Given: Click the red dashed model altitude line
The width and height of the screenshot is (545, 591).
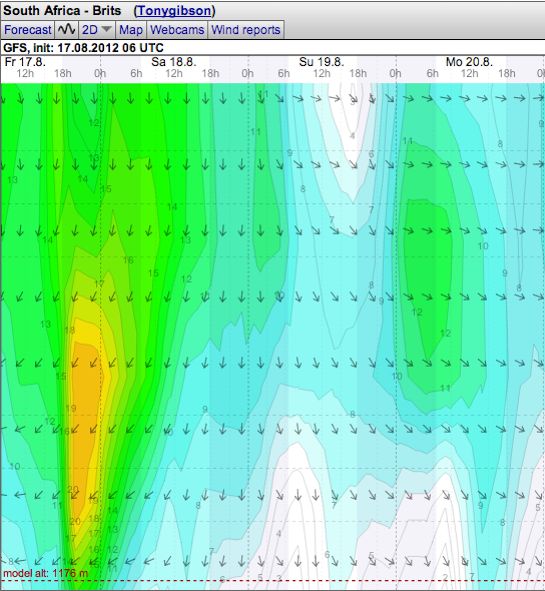Looking at the screenshot, I should click(272, 581).
